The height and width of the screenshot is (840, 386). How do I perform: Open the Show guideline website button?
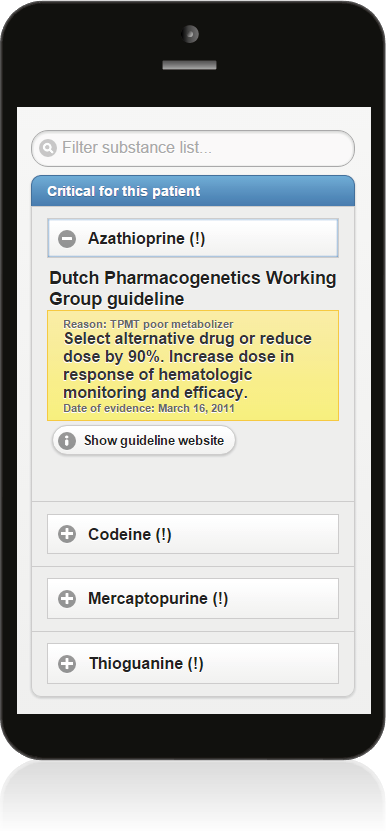pos(143,440)
